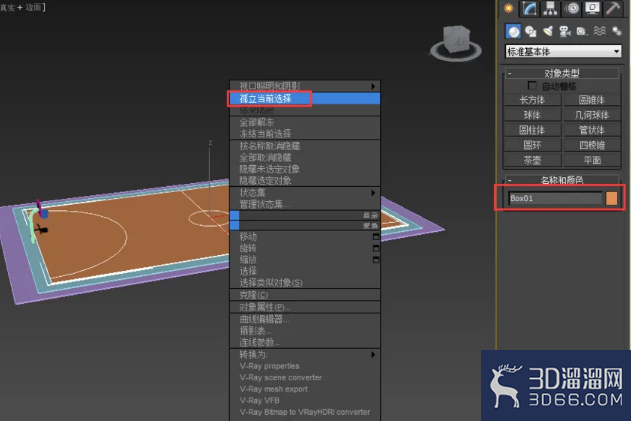Create a 四棱锥 pyramid primitive
631x421 pixels.
[592, 145]
